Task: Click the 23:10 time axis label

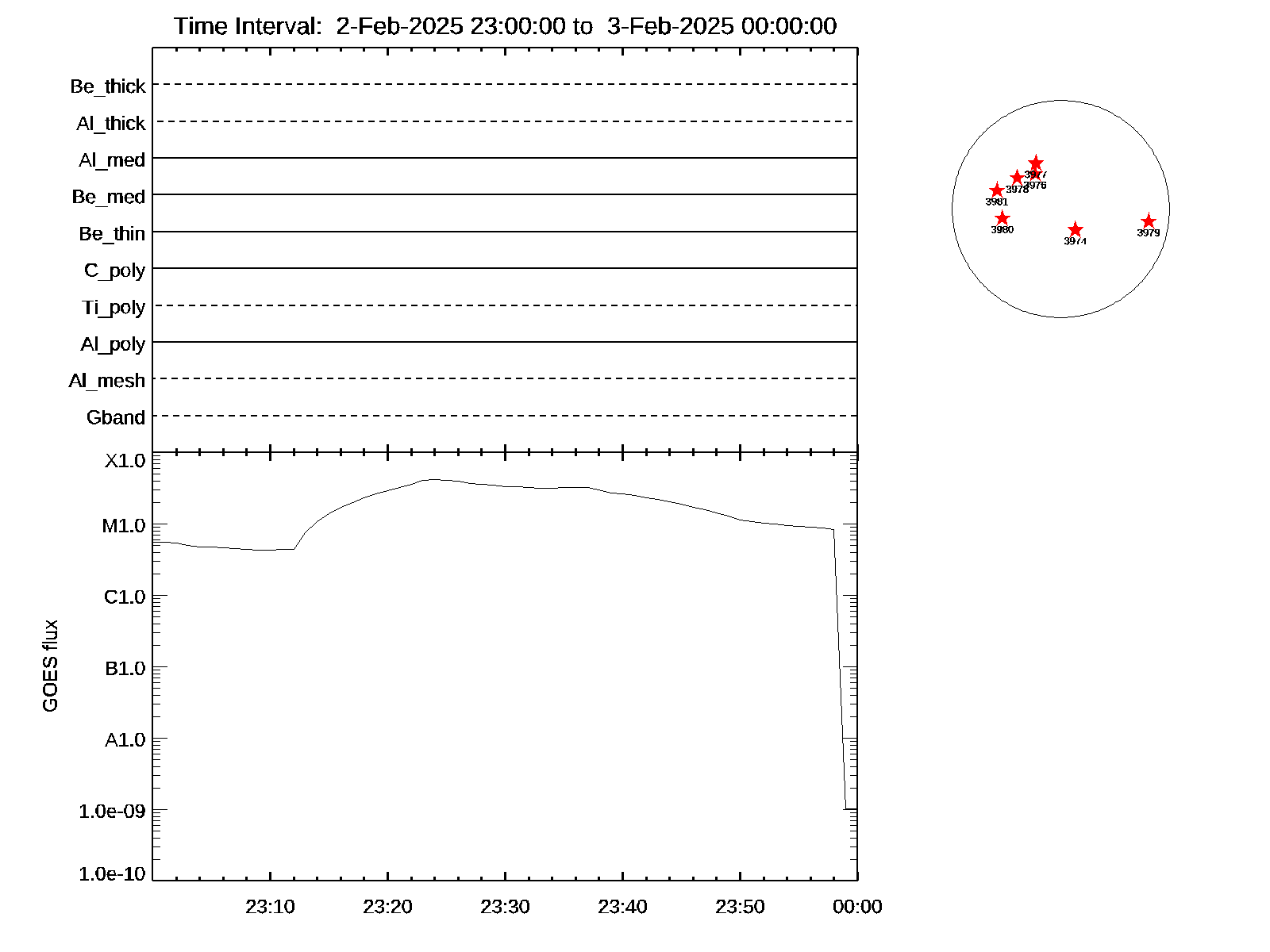Action: 270,907
